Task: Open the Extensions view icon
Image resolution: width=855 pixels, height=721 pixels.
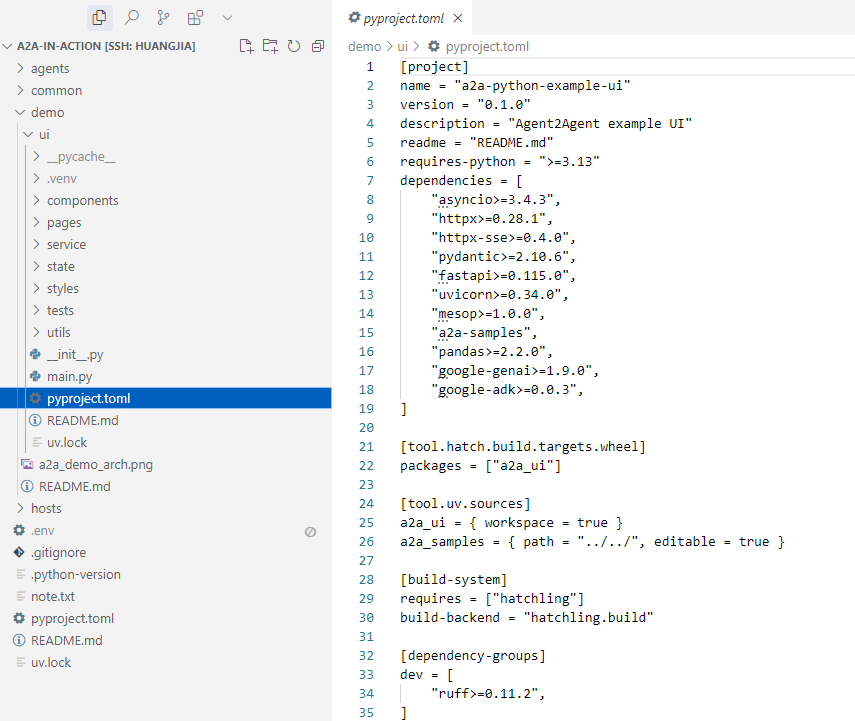Action: (x=195, y=17)
